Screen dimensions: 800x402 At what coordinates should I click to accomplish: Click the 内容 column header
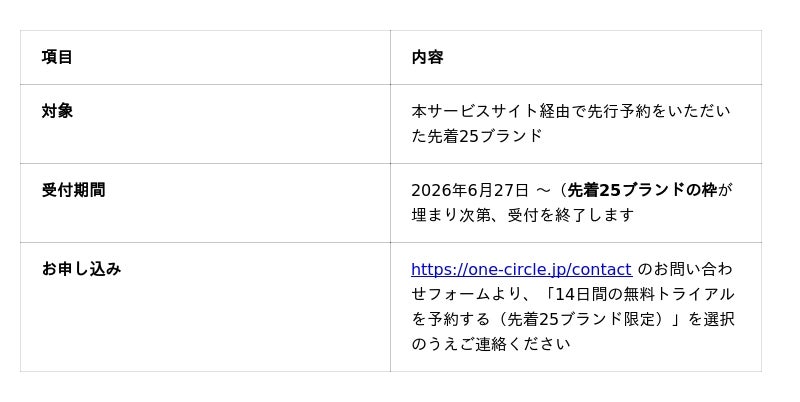(427, 57)
